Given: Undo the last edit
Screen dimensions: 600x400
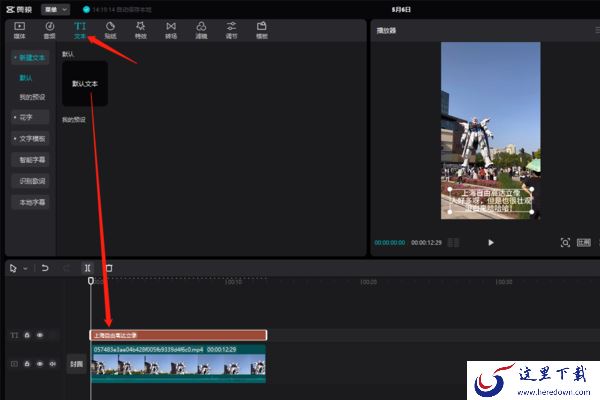Looking at the screenshot, I should pos(45,268).
